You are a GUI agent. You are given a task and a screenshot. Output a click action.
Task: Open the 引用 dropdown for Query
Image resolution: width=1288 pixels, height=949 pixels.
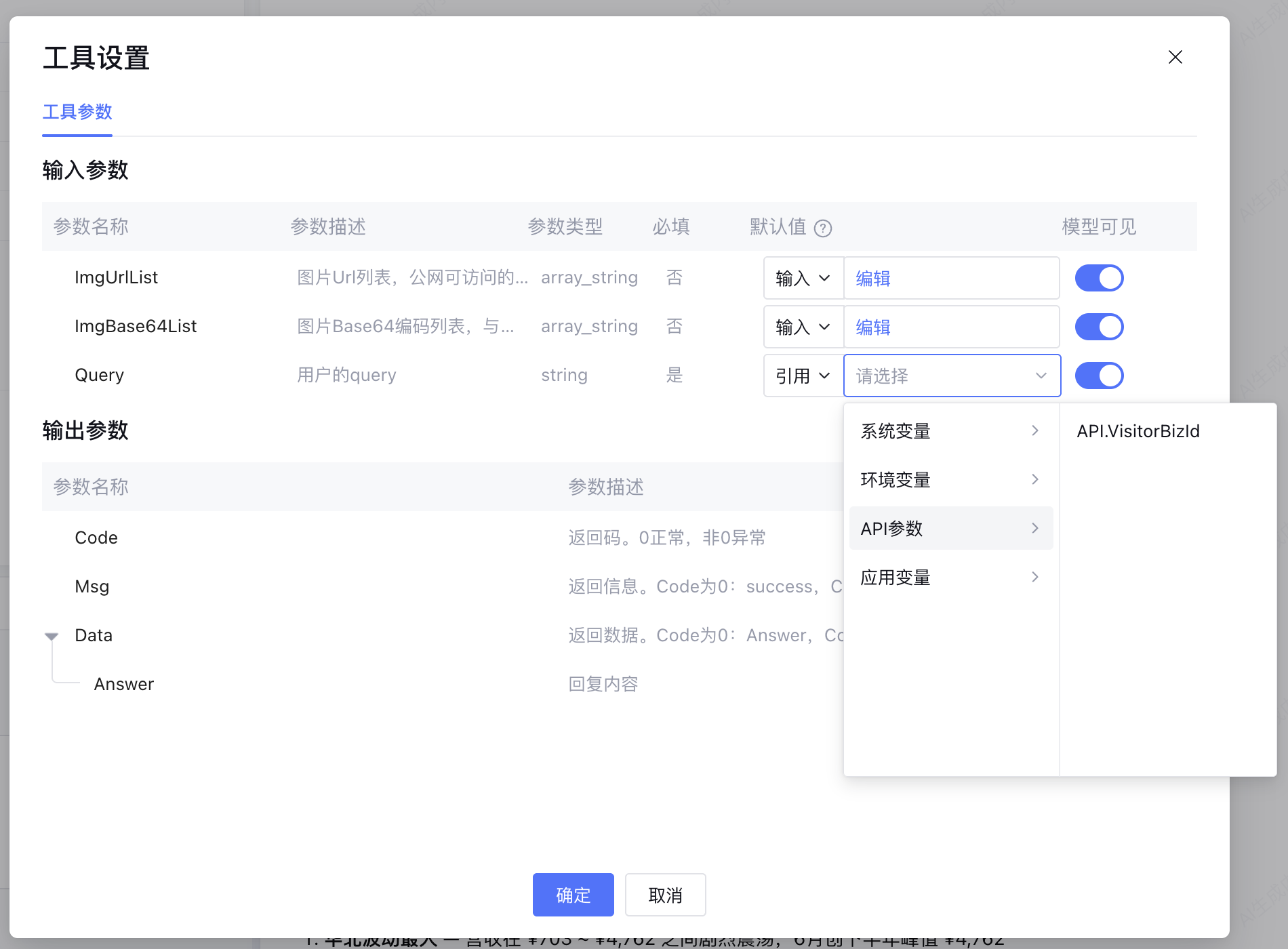(x=803, y=376)
